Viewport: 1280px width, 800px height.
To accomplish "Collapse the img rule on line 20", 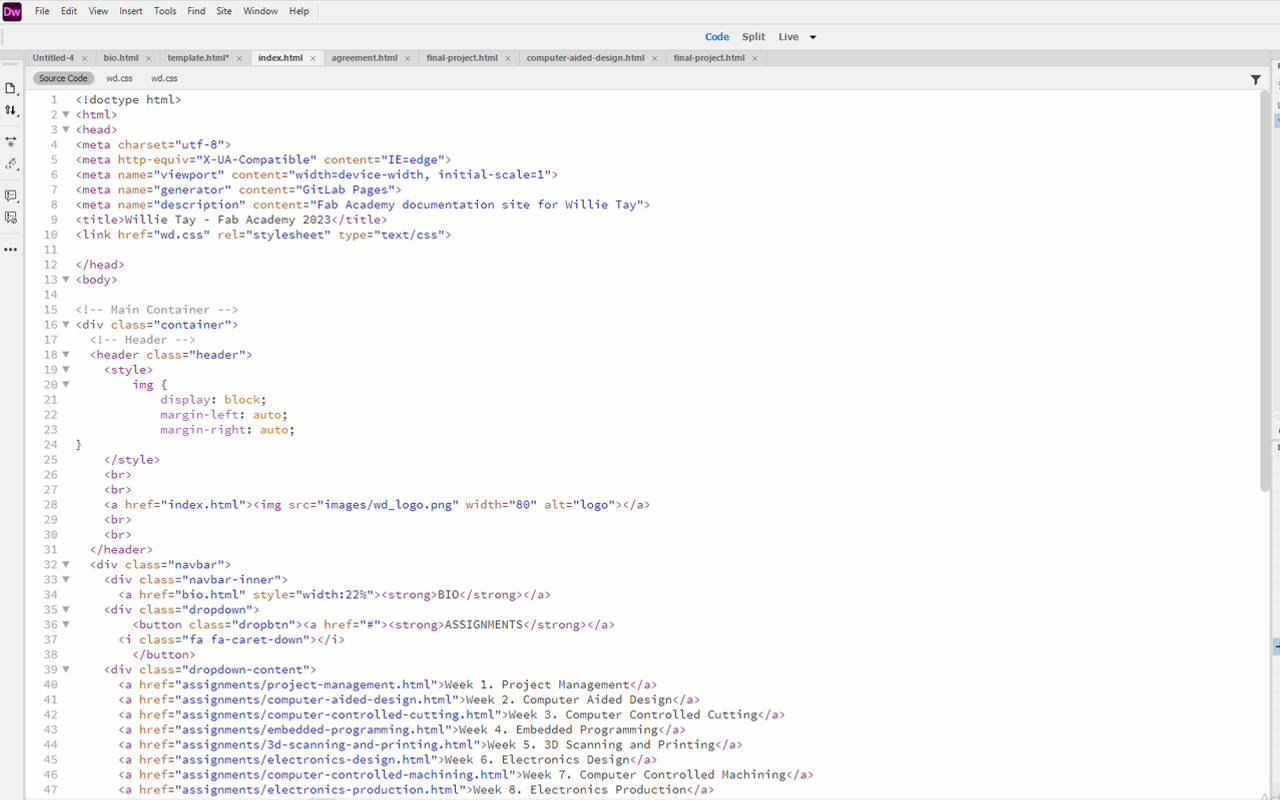I will coord(66,385).
